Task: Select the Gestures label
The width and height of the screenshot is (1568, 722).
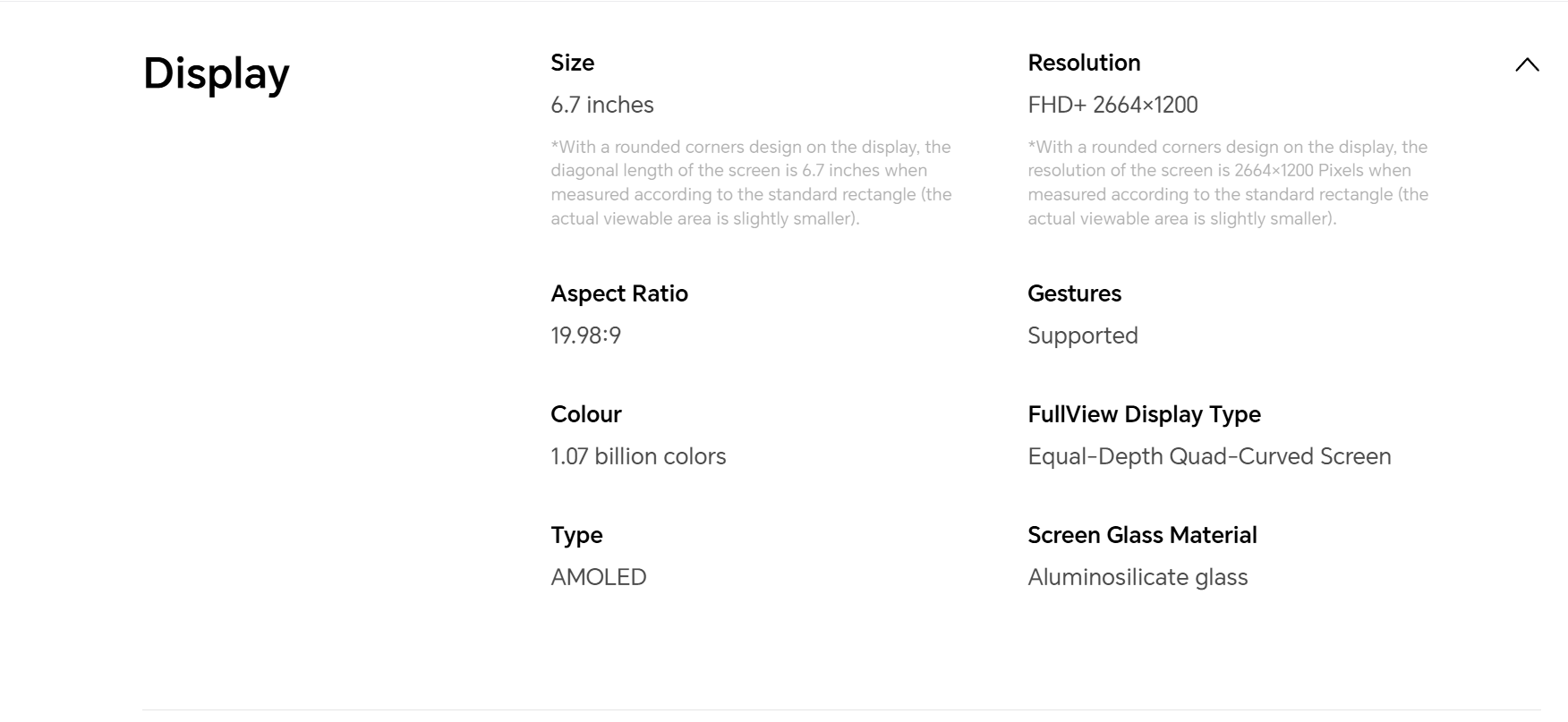Action: coord(1074,293)
